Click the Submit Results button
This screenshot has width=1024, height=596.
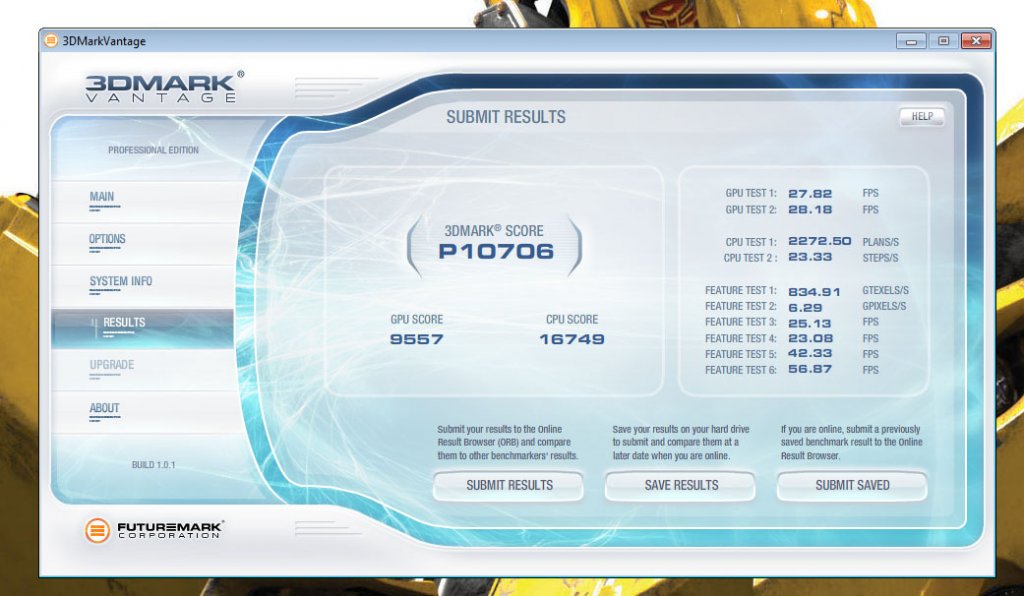point(509,486)
